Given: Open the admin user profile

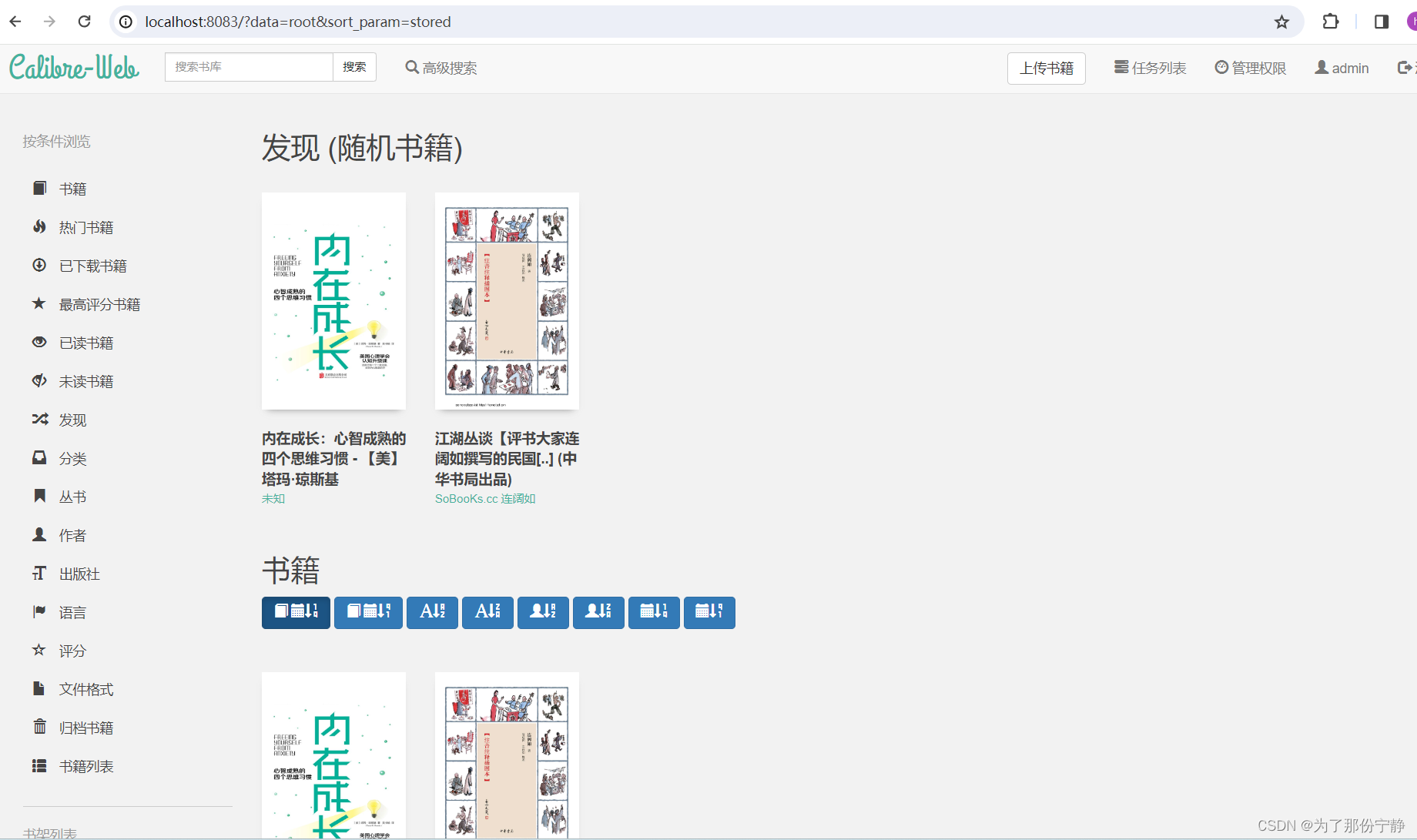Looking at the screenshot, I should (x=1342, y=68).
